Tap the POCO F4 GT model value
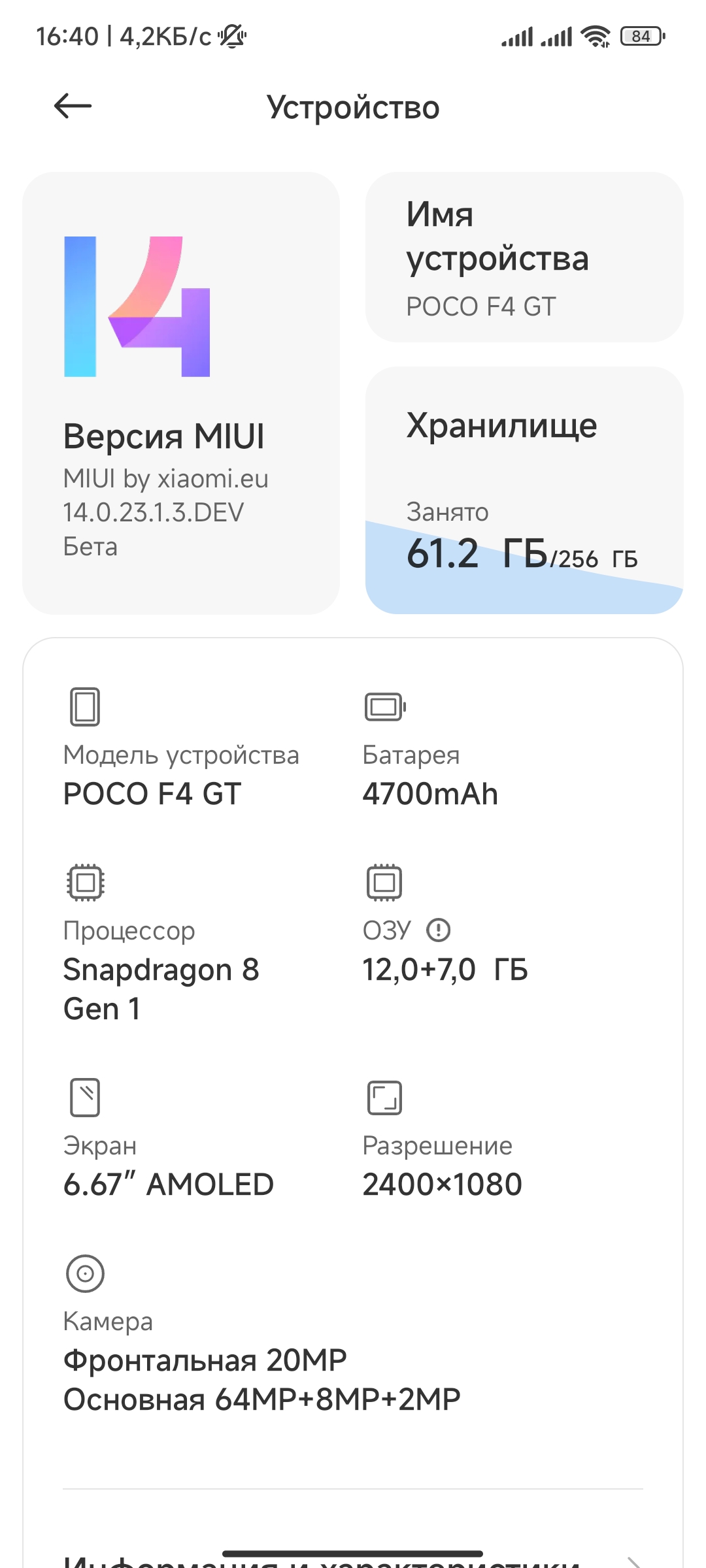This screenshot has width=706, height=1568. click(152, 794)
